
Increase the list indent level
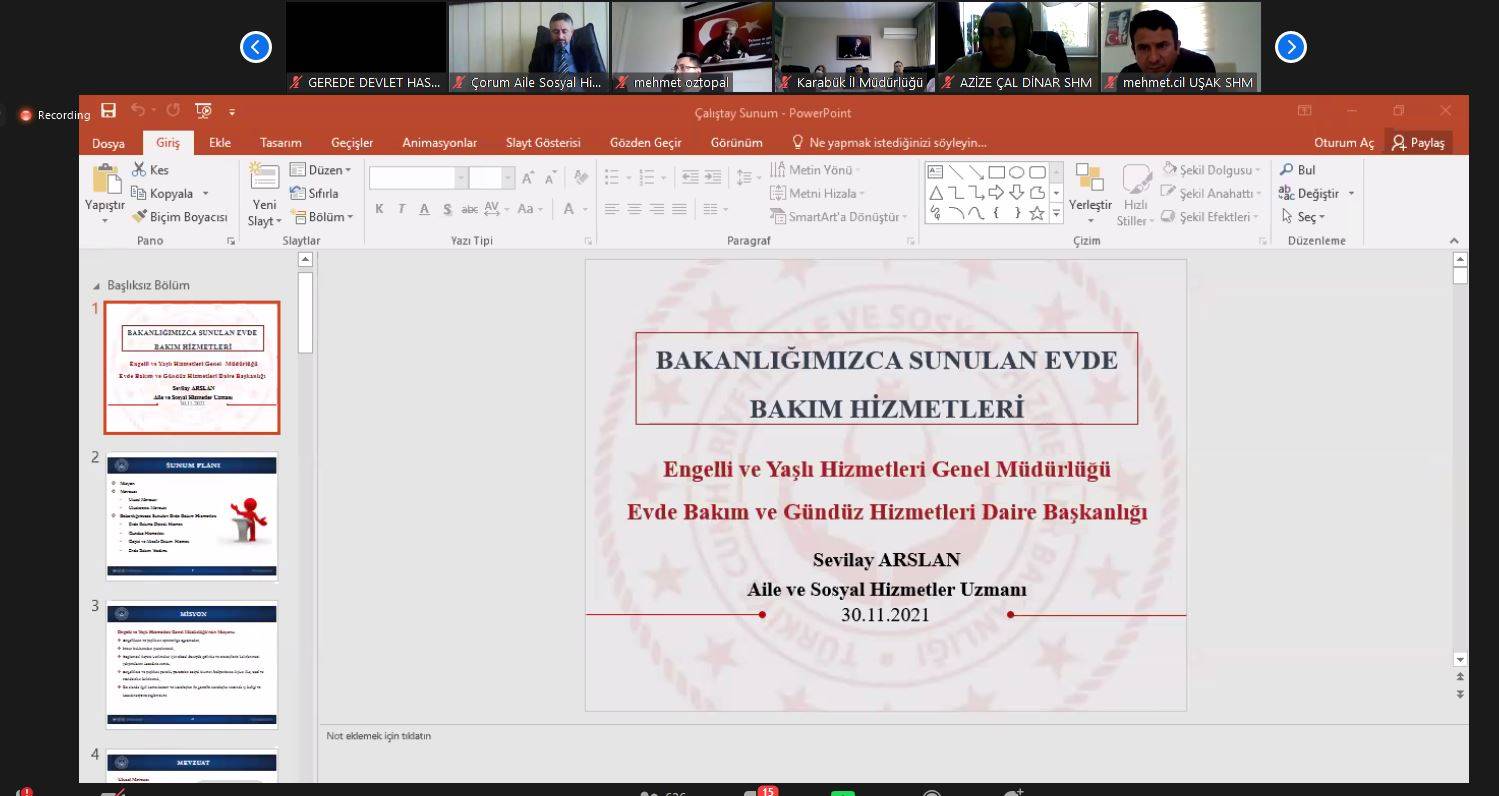713,178
